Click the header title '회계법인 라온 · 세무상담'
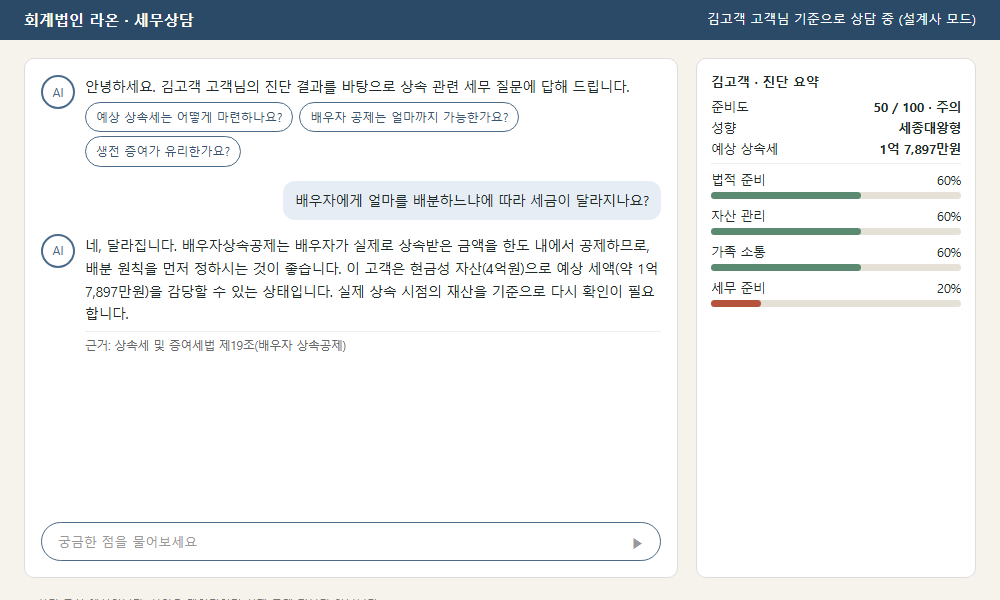 (x=108, y=20)
